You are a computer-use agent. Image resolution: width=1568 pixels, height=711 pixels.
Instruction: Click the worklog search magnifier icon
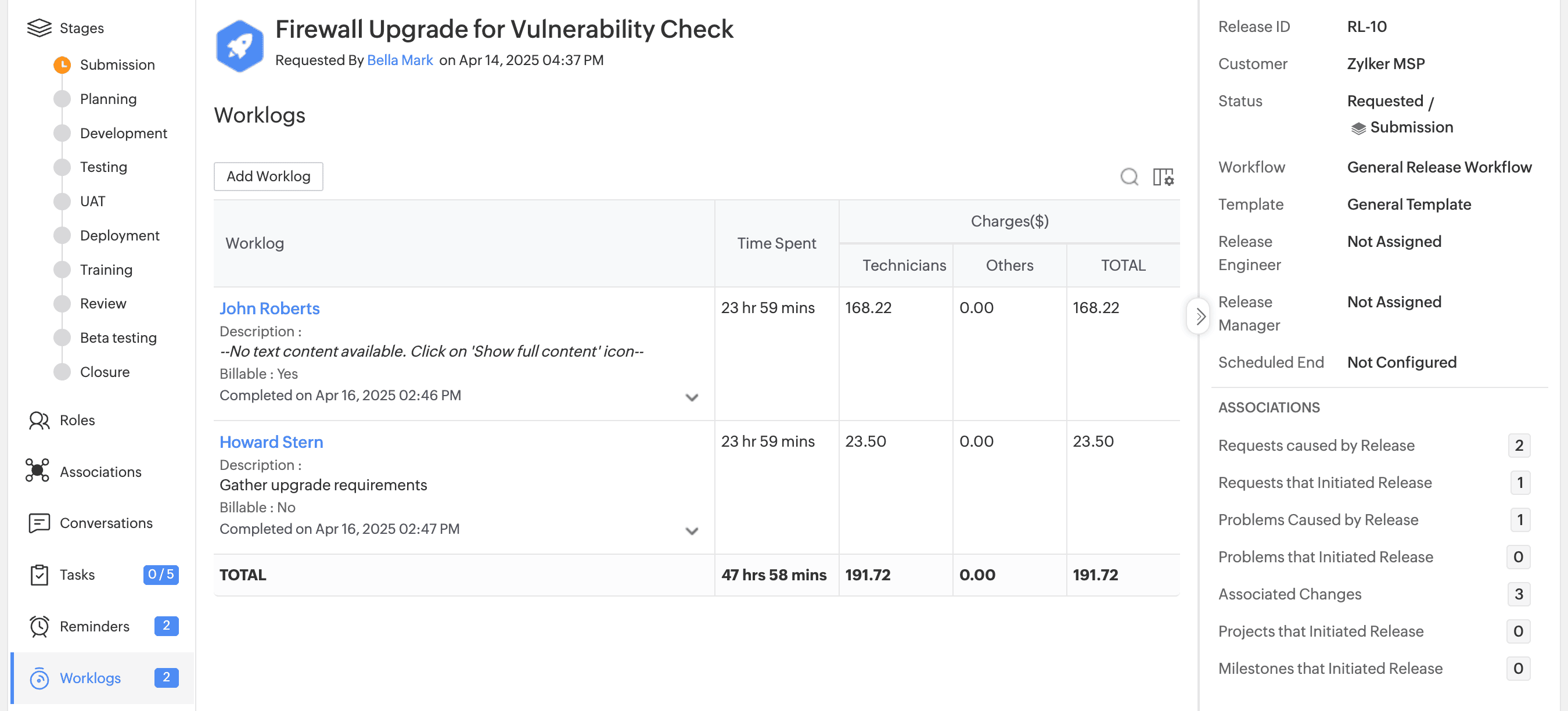(1128, 177)
